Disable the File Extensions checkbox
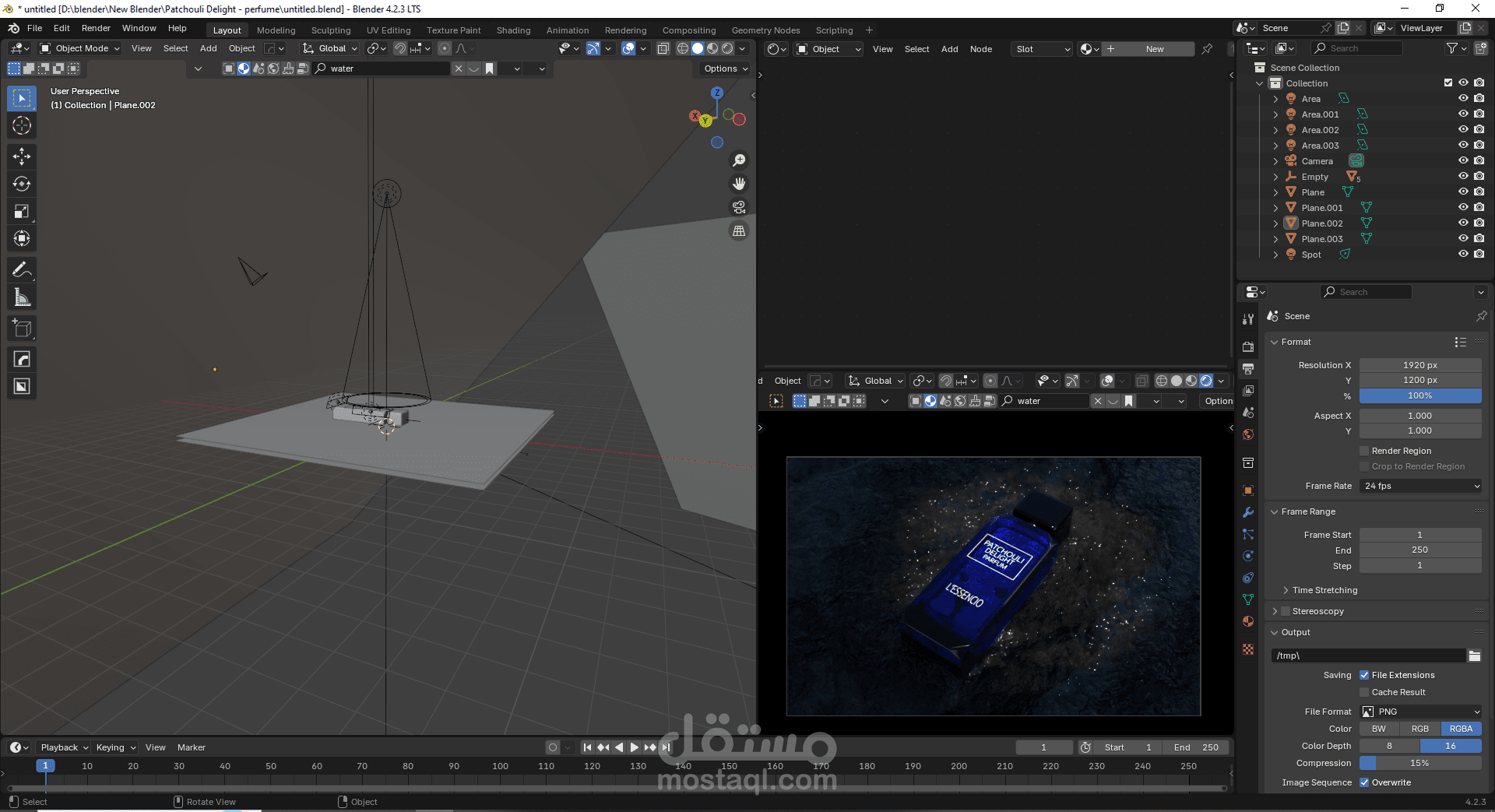Viewport: 1495px width, 812px height. click(1364, 675)
